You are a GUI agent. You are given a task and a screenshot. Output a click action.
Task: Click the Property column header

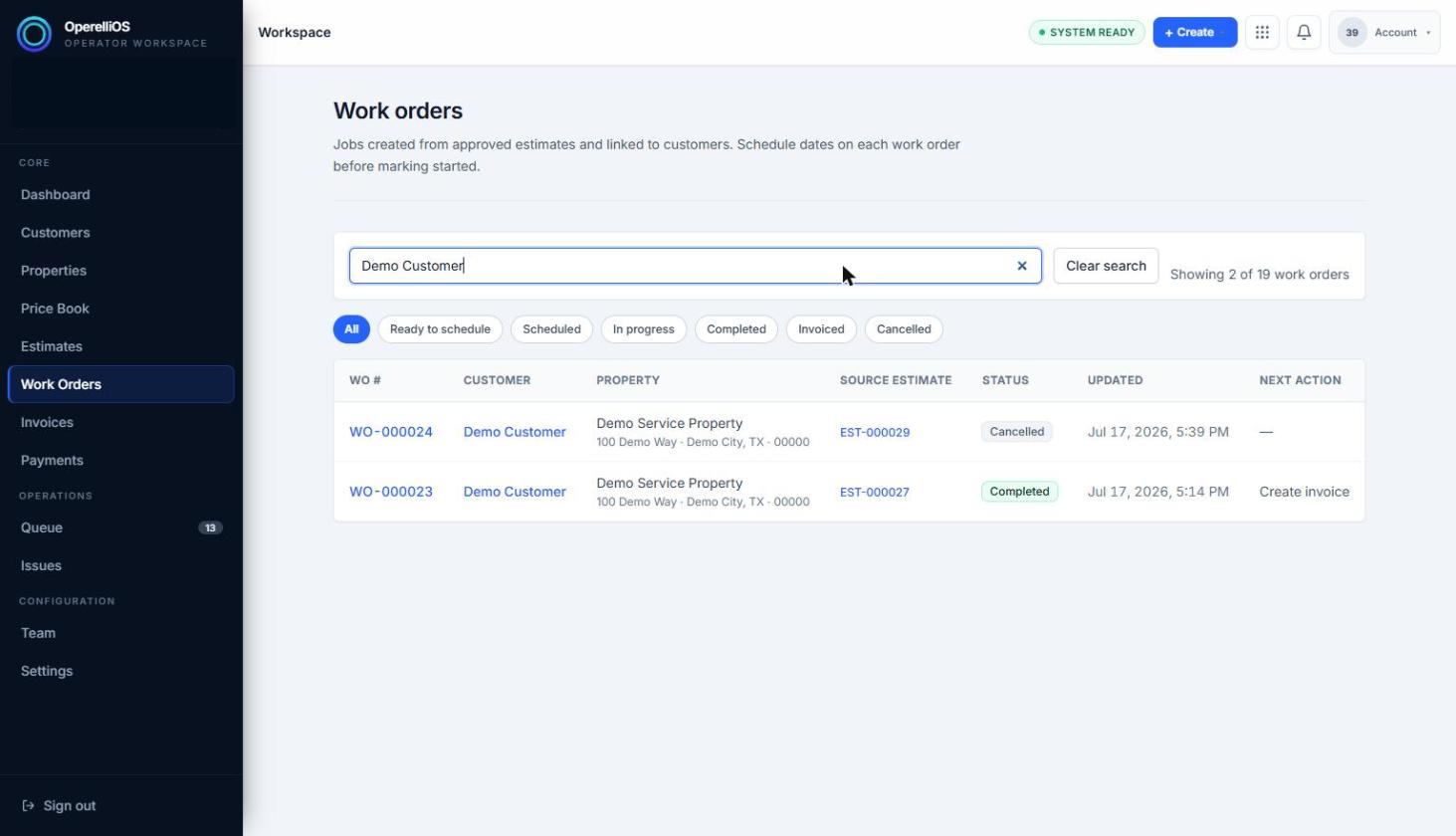[628, 380]
